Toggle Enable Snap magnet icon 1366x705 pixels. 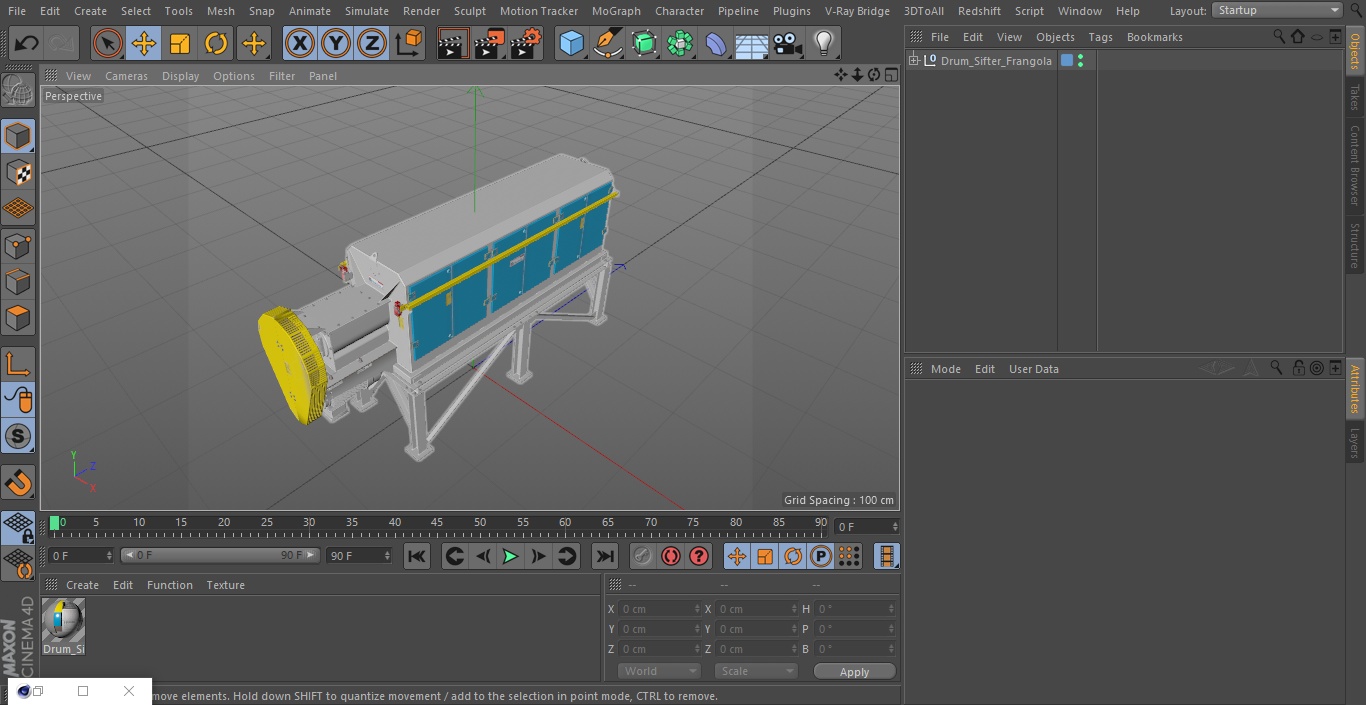[18, 483]
